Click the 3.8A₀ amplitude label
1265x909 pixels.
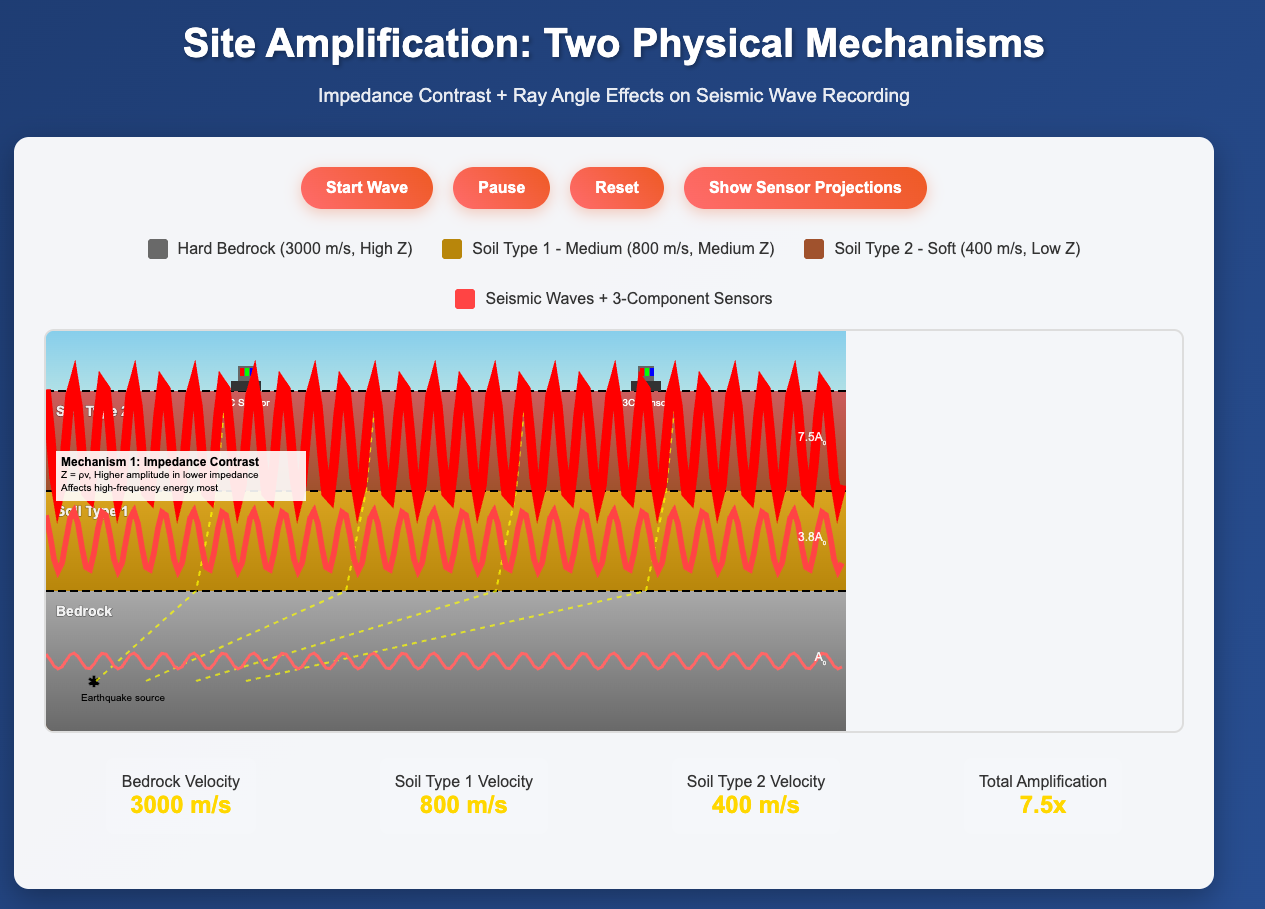click(x=811, y=538)
